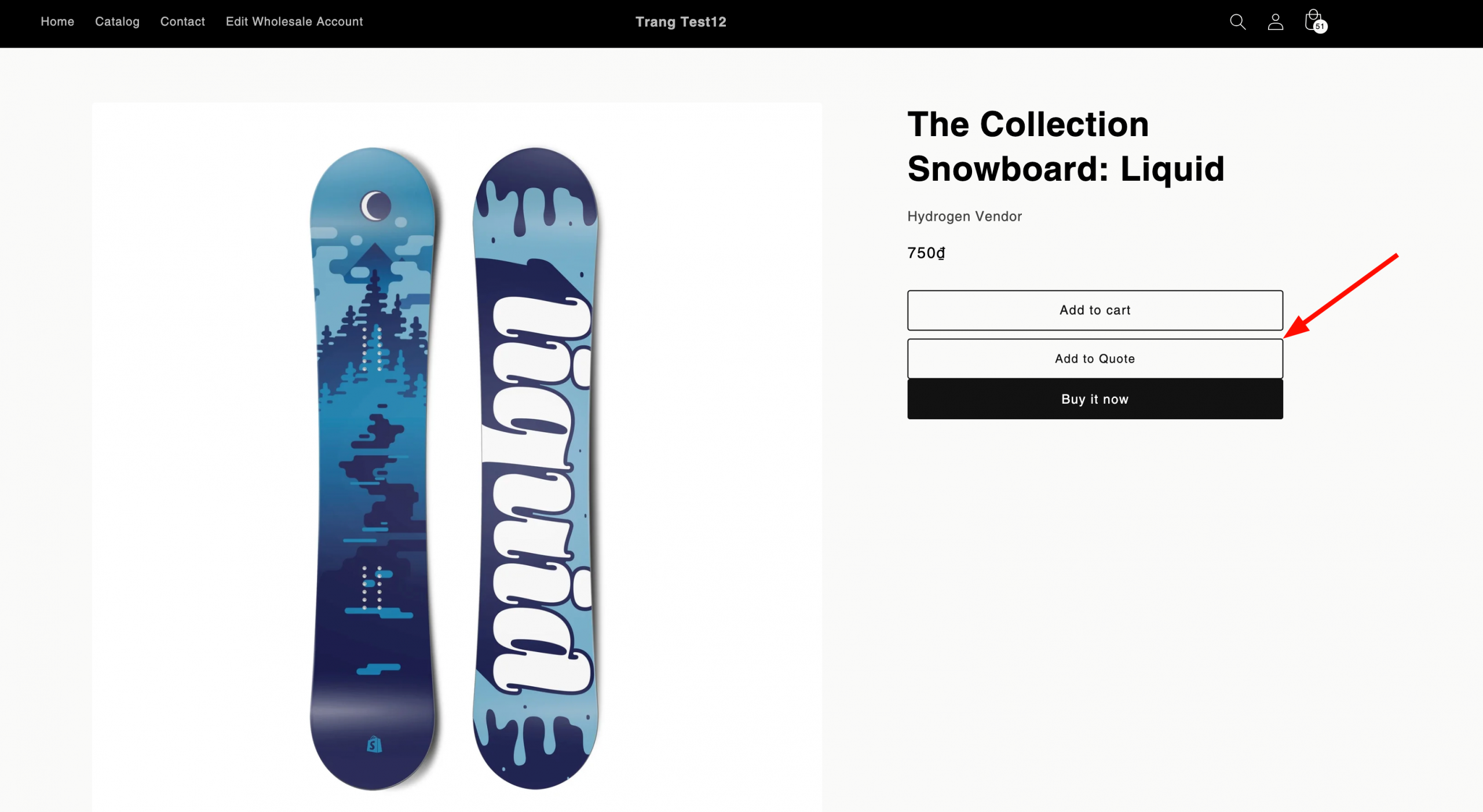Click the Hydrogen Vendor text
1483x812 pixels.
(965, 216)
